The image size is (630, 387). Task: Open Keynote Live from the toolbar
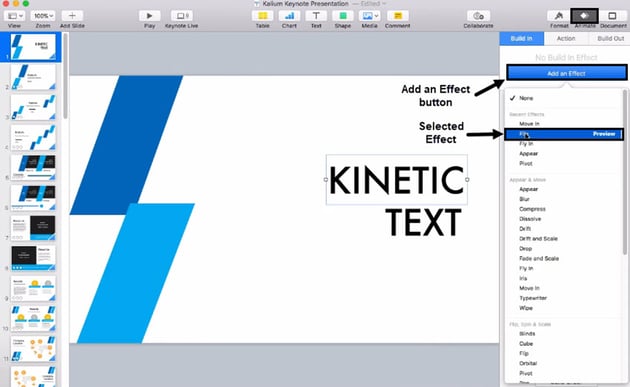click(x=182, y=16)
